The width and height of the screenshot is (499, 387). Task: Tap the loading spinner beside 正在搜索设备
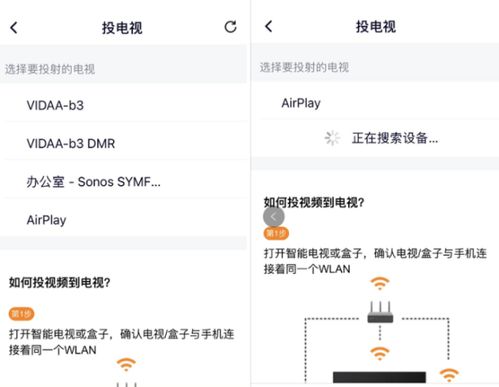(332, 138)
